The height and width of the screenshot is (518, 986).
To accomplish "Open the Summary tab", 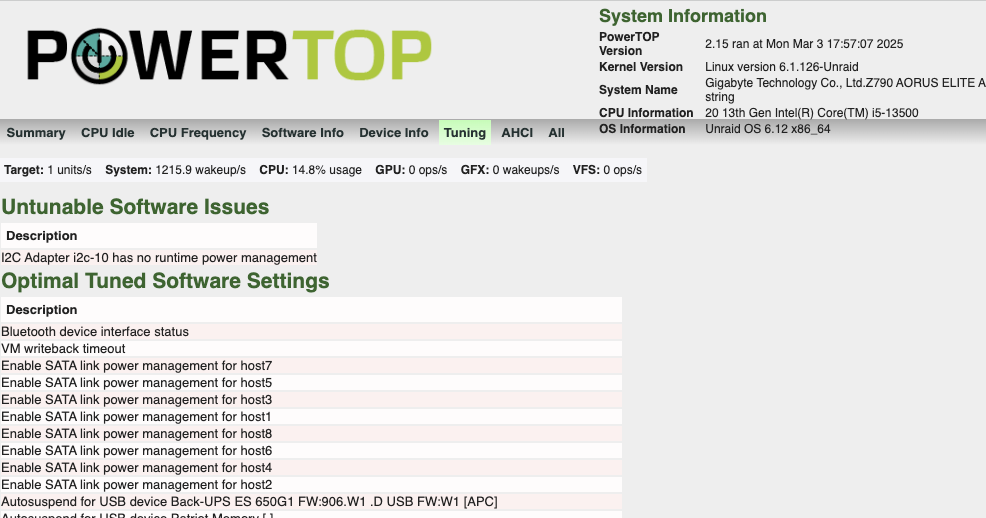I will point(36,133).
